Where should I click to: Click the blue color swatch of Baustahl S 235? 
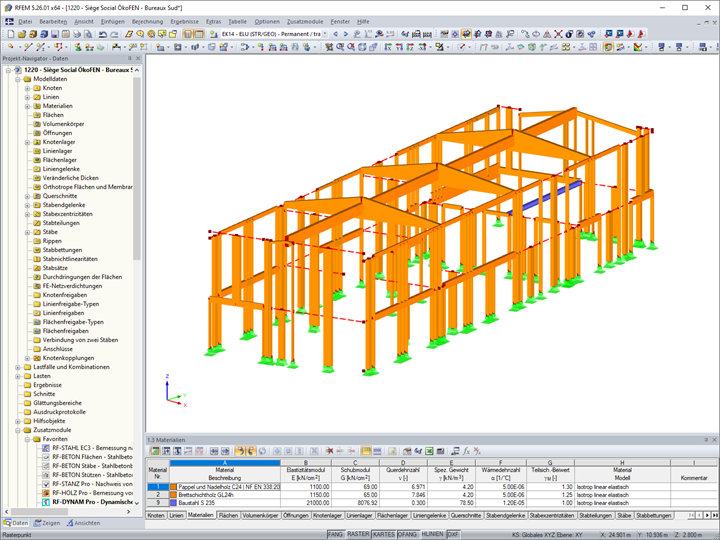pos(174,503)
